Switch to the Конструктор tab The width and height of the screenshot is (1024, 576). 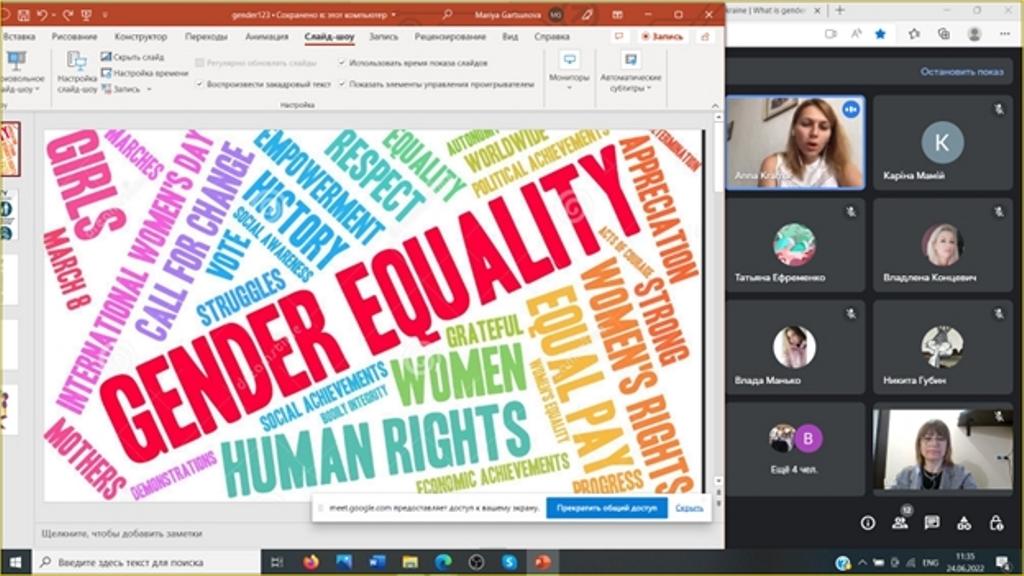point(140,37)
